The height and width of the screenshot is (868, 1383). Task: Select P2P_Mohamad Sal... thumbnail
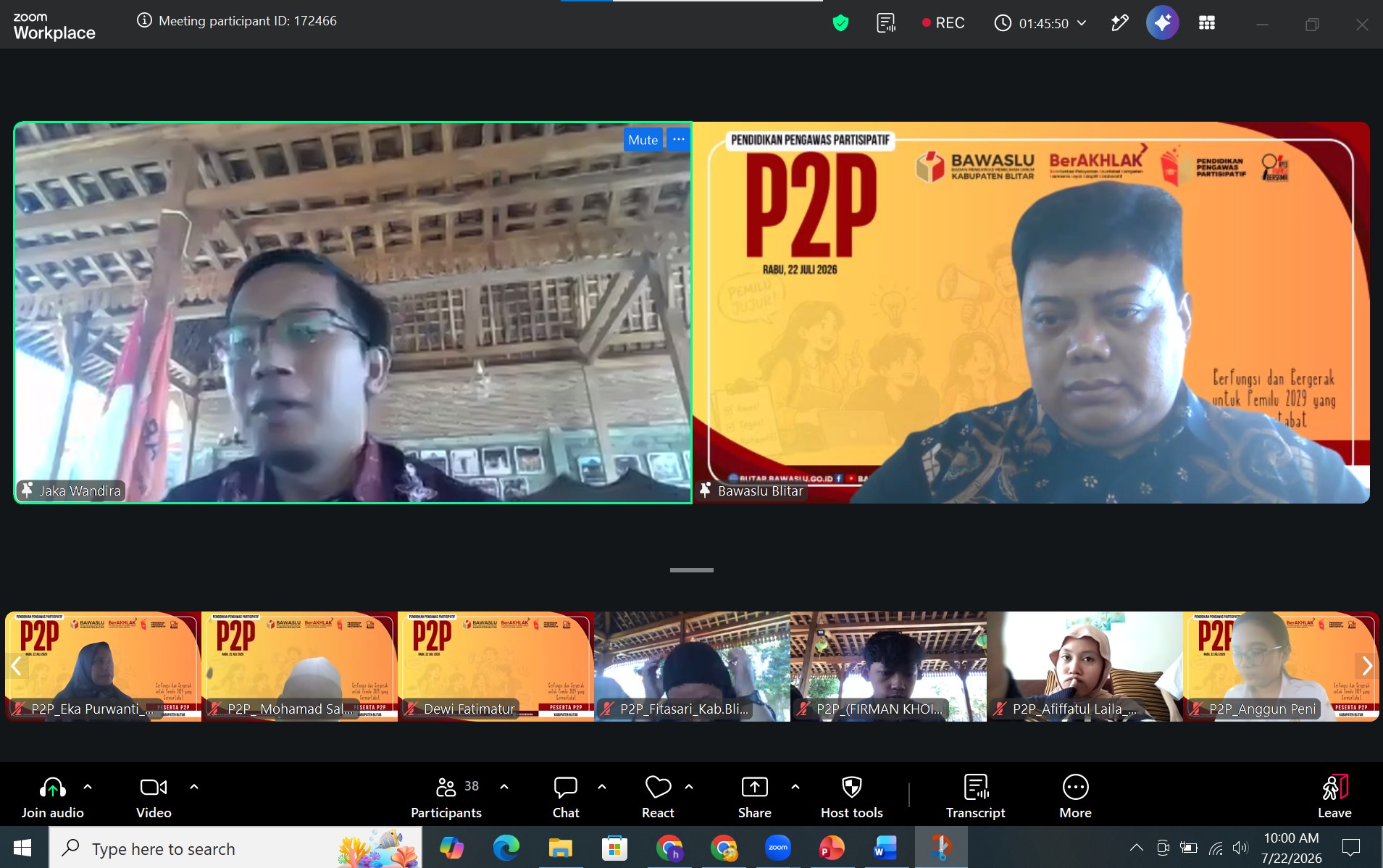(x=299, y=666)
